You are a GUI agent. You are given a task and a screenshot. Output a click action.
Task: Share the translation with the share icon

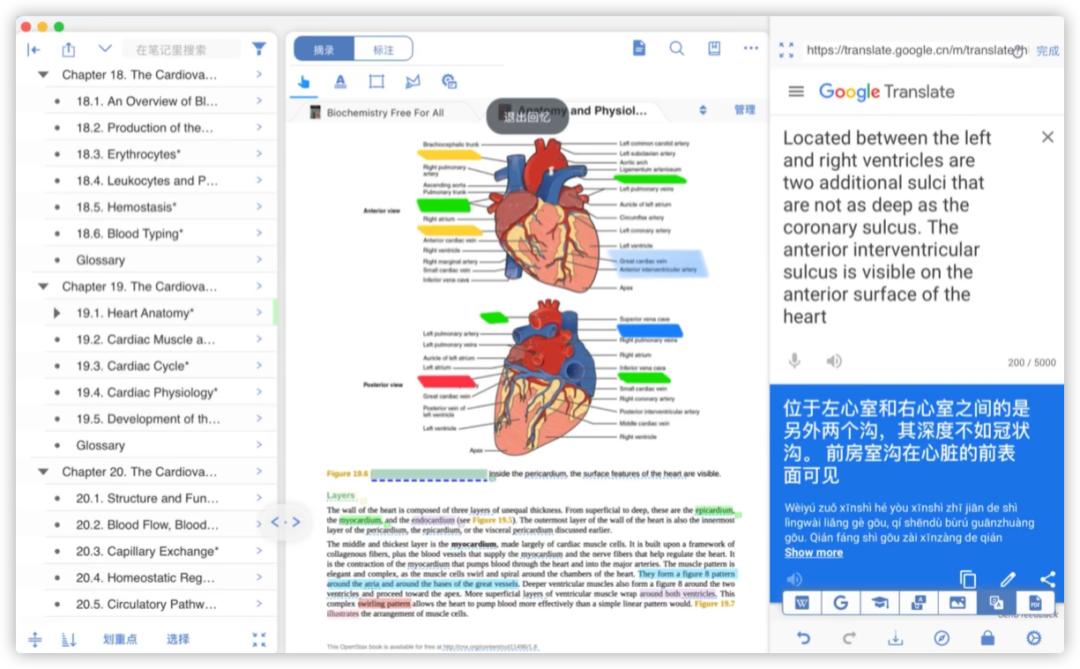click(x=1048, y=579)
